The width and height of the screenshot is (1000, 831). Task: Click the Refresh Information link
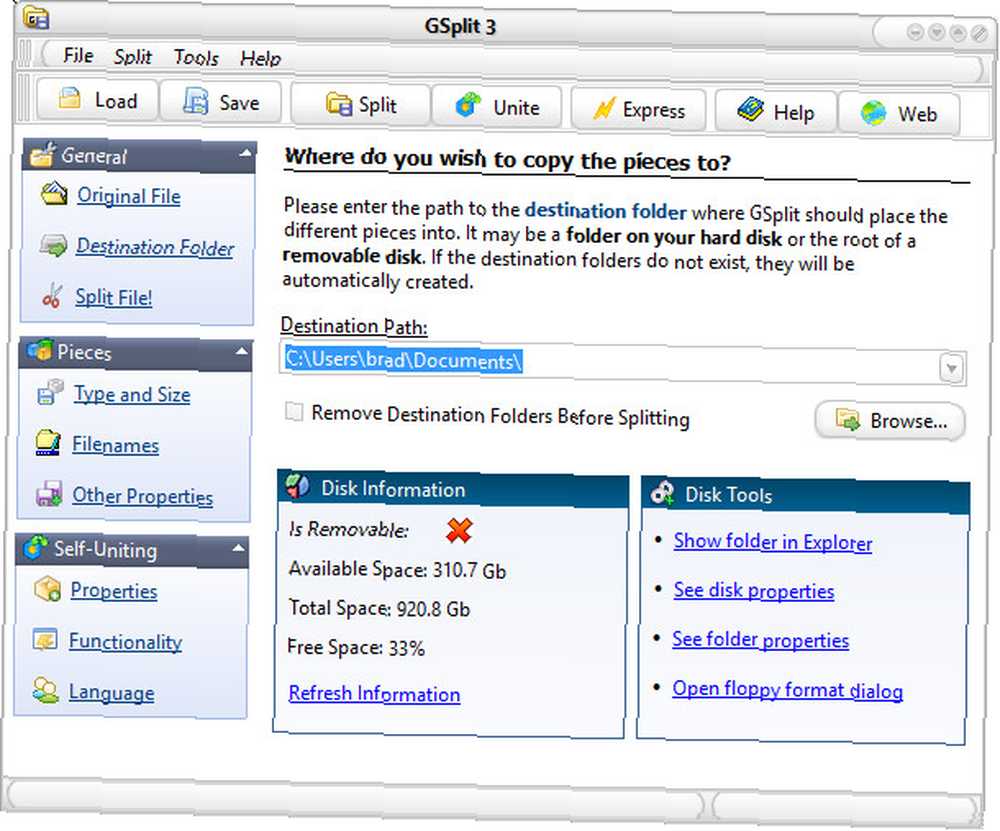click(374, 693)
